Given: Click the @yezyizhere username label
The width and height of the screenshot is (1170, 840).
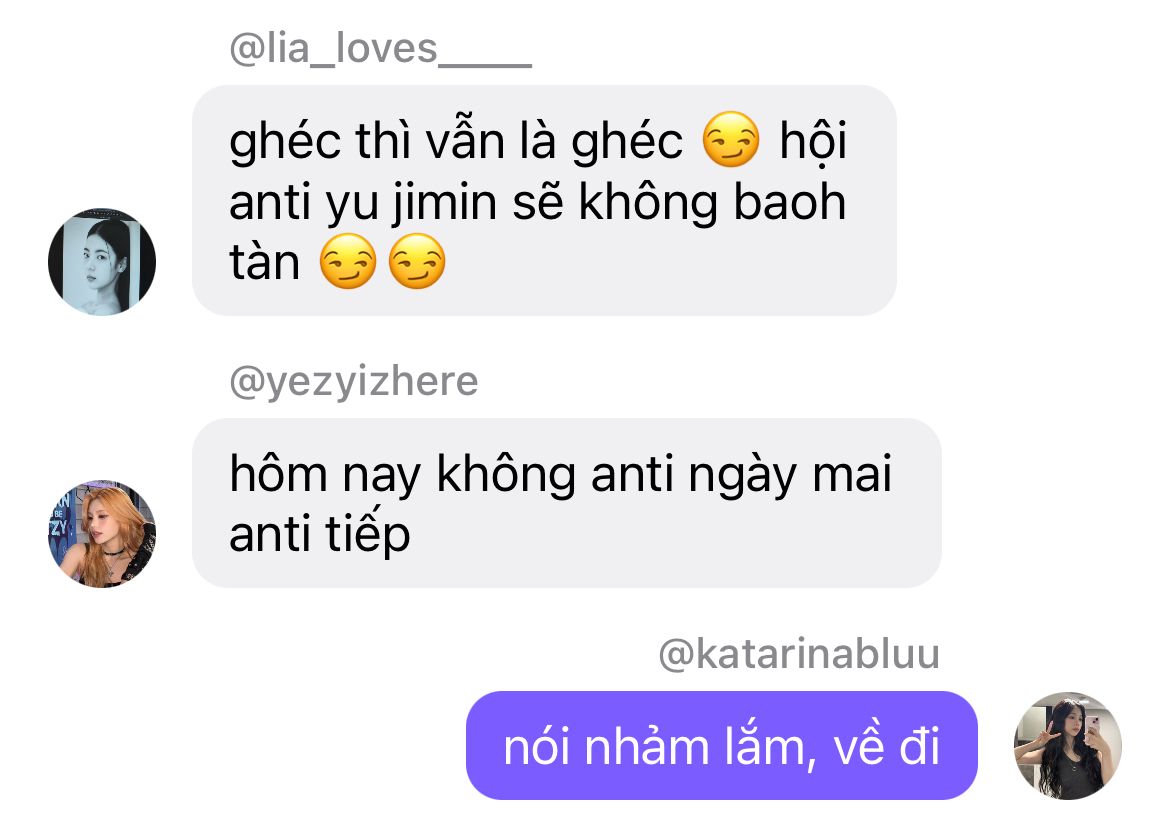Looking at the screenshot, I should point(354,382).
